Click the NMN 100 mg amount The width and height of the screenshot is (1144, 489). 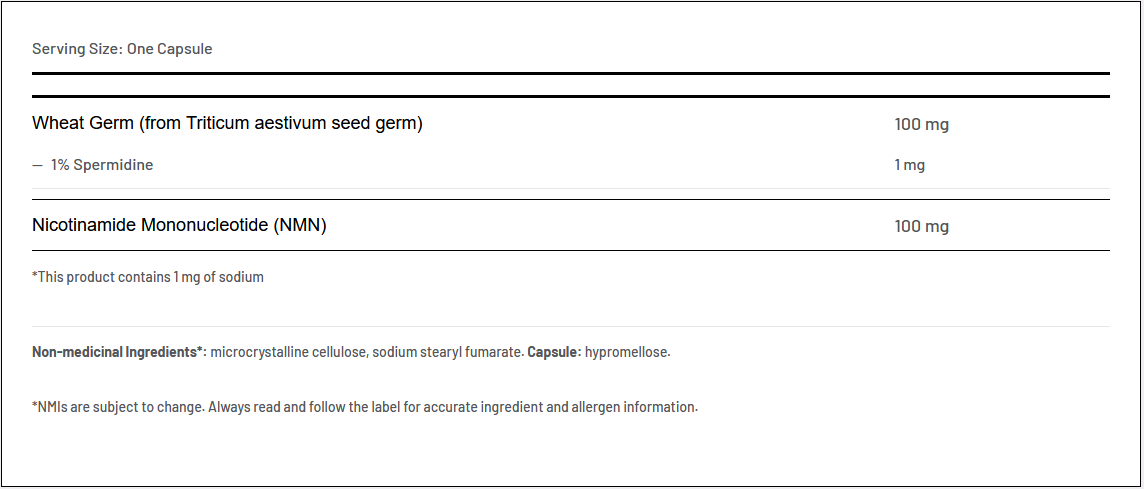click(x=921, y=227)
